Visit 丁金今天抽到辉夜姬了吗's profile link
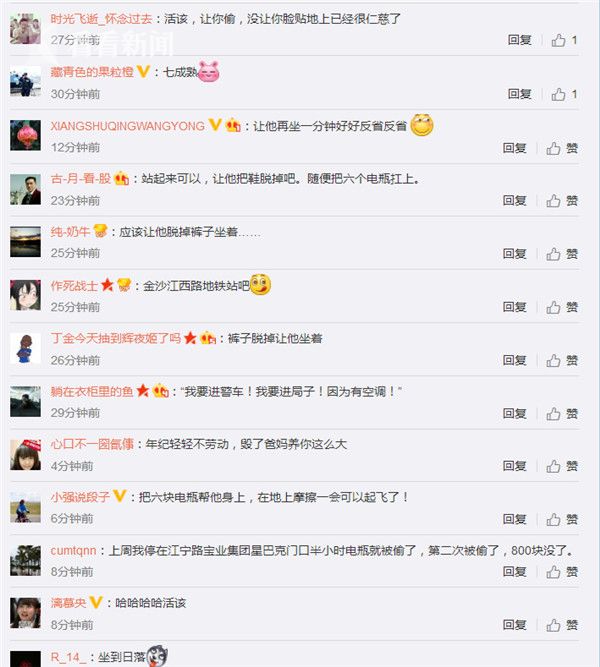Viewport: 600px width, 667px height. point(116,338)
